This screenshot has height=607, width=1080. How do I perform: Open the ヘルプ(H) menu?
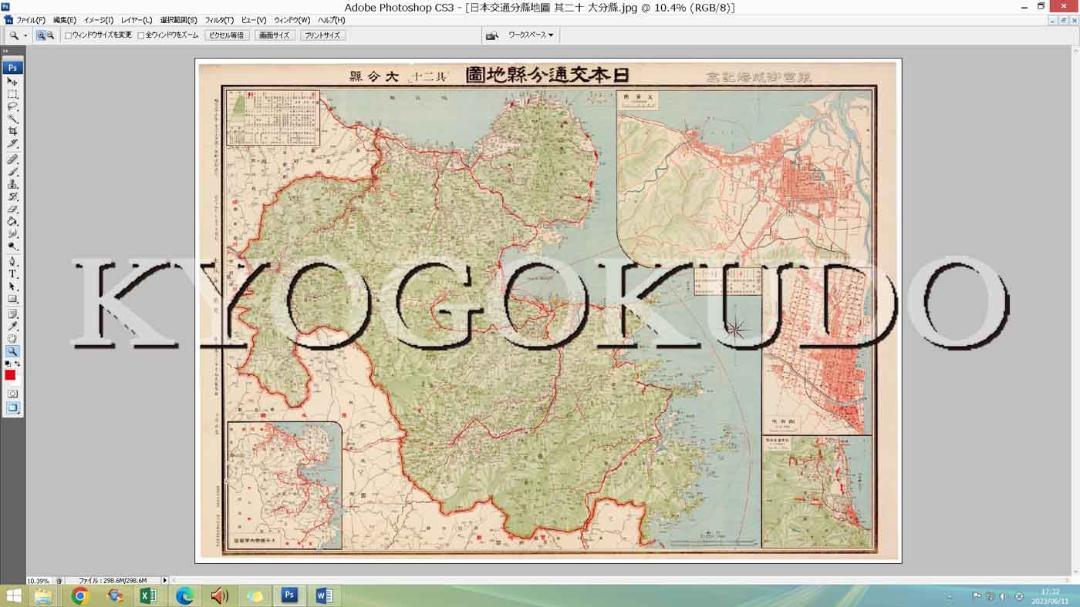(331, 21)
